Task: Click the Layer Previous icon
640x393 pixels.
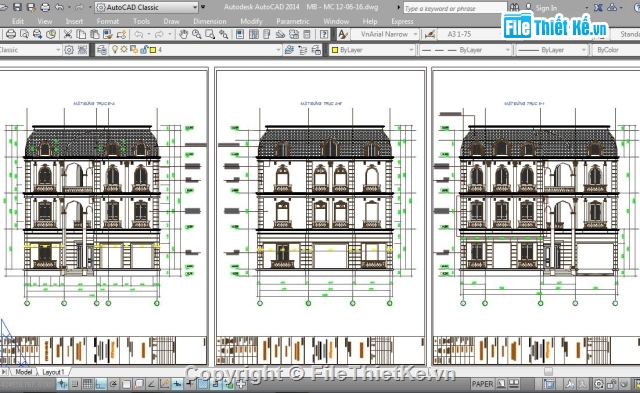Action: (302, 50)
